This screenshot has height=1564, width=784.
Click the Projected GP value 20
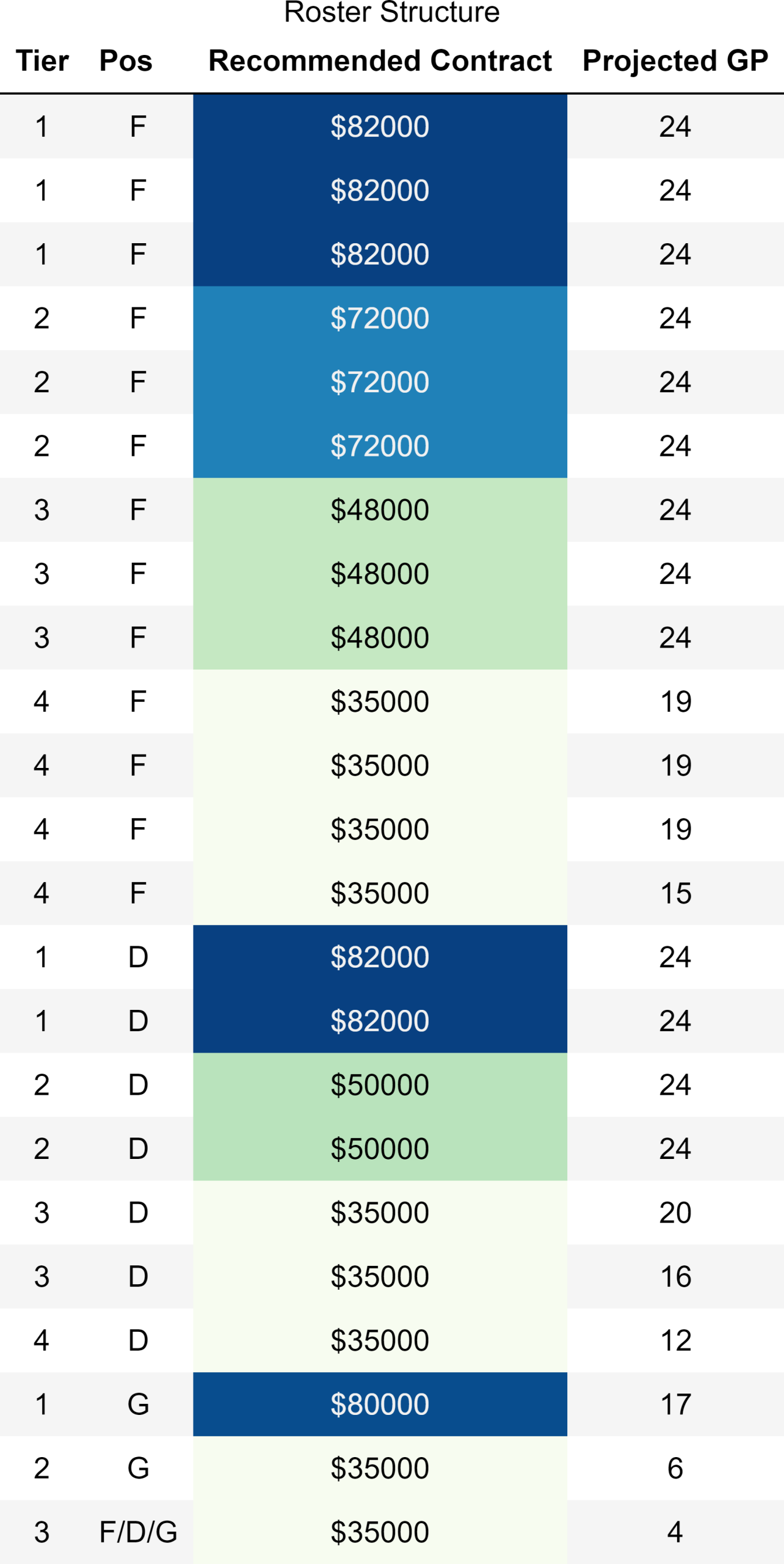pos(675,1213)
